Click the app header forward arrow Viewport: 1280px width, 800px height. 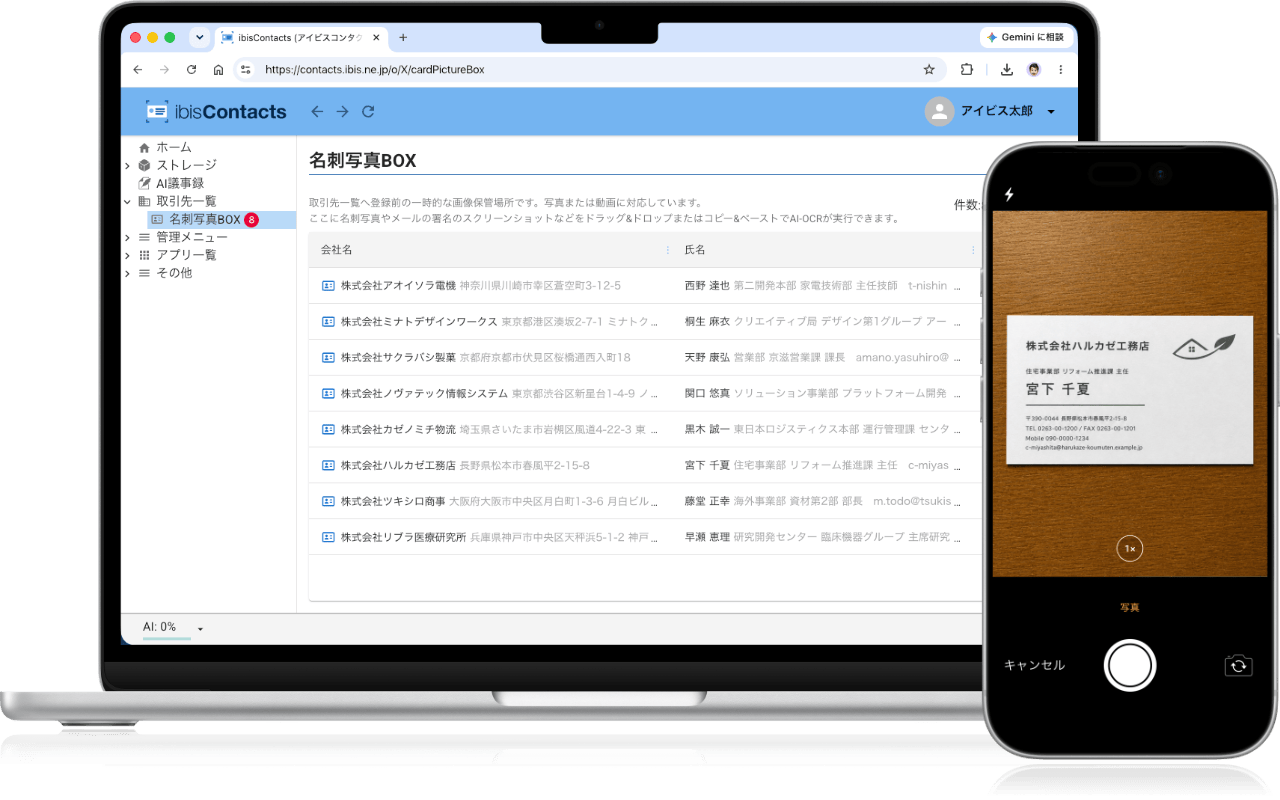pyautogui.click(x=342, y=112)
